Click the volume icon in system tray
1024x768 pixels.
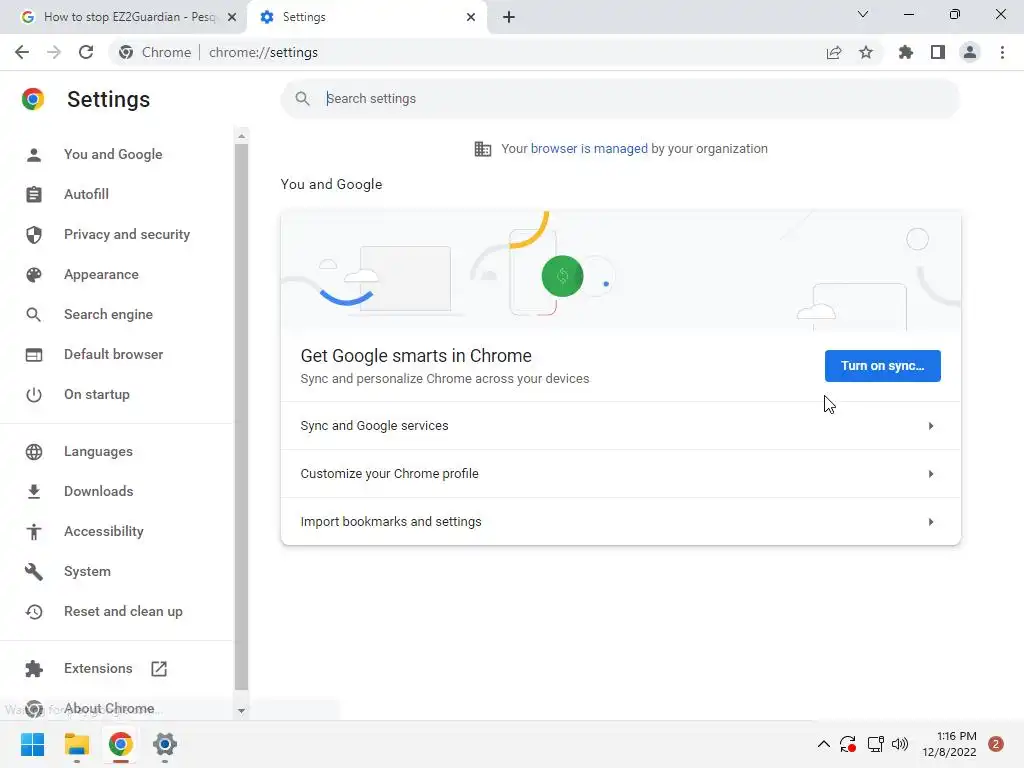pos(900,744)
